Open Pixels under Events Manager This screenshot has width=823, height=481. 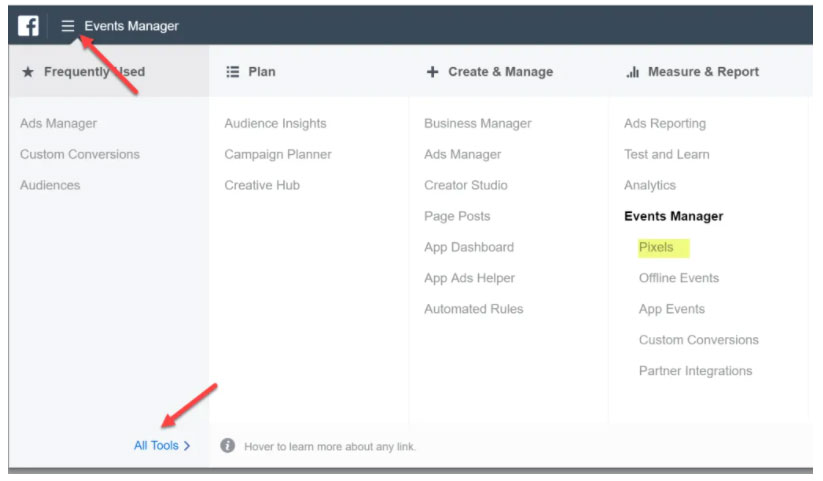[x=656, y=247]
